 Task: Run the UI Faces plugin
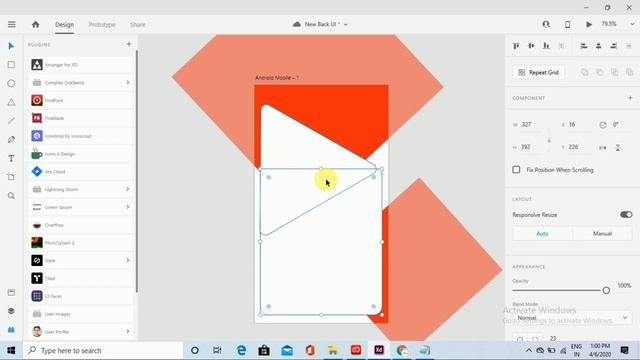click(81, 296)
